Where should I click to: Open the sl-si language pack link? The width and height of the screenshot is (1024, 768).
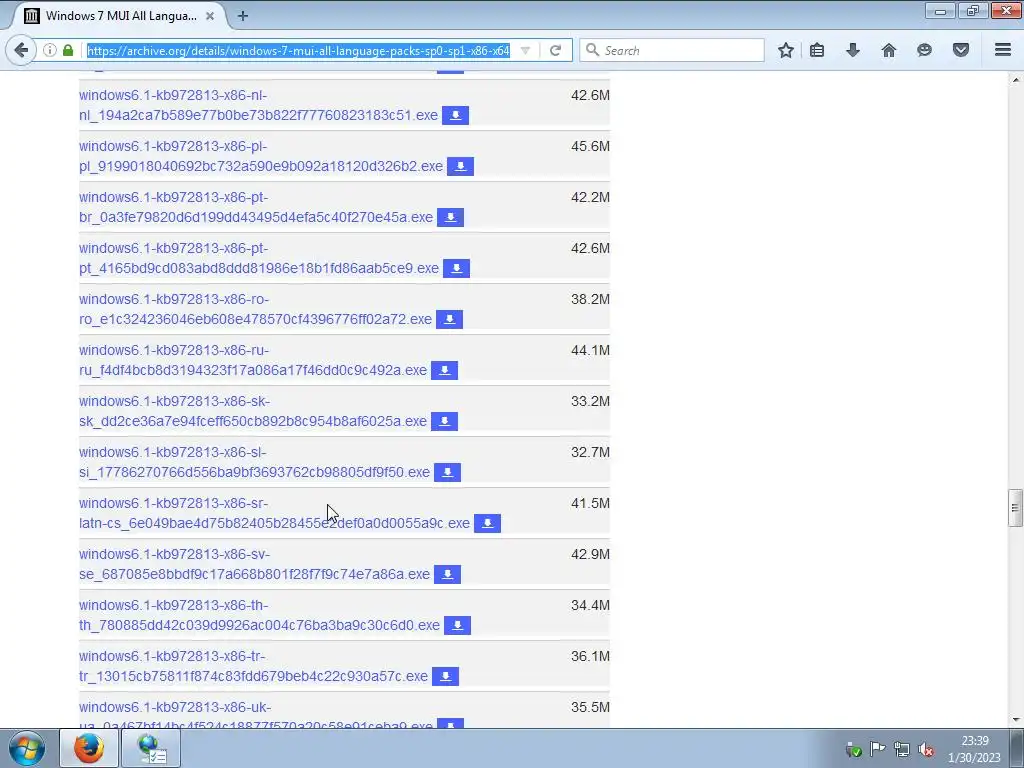pyautogui.click(x=255, y=462)
